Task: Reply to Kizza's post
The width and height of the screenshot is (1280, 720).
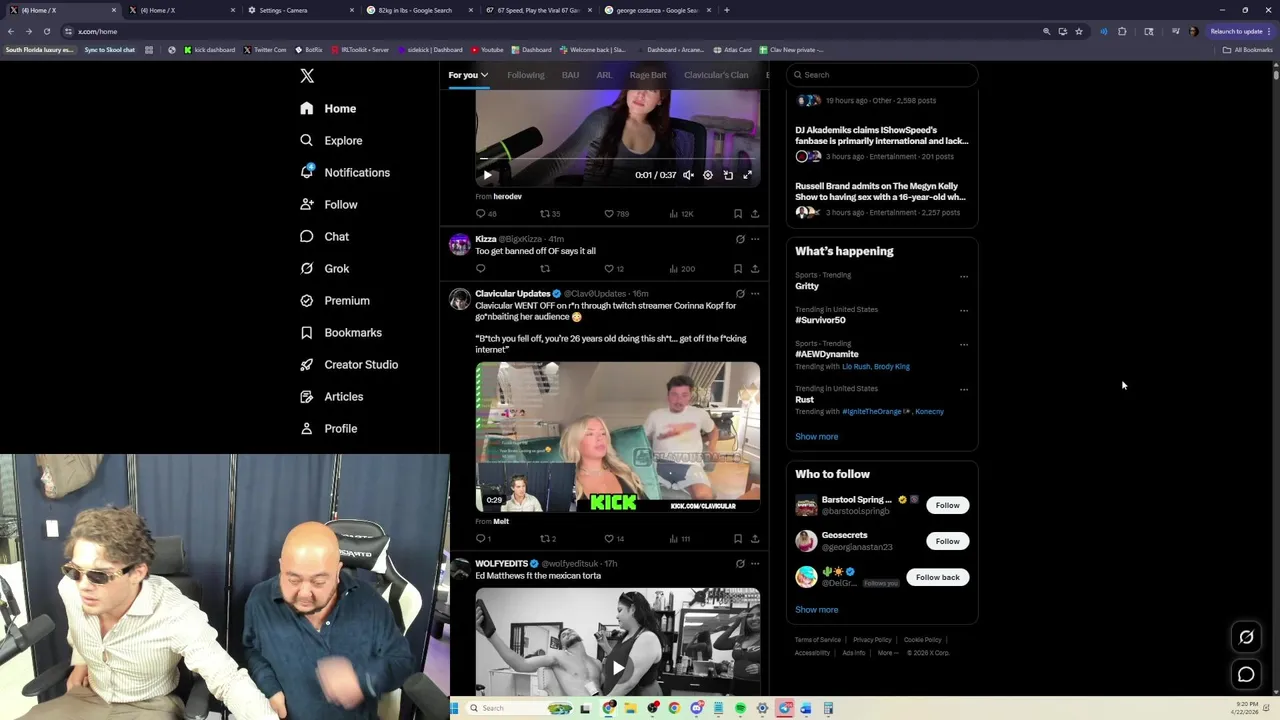Action: pos(480,268)
